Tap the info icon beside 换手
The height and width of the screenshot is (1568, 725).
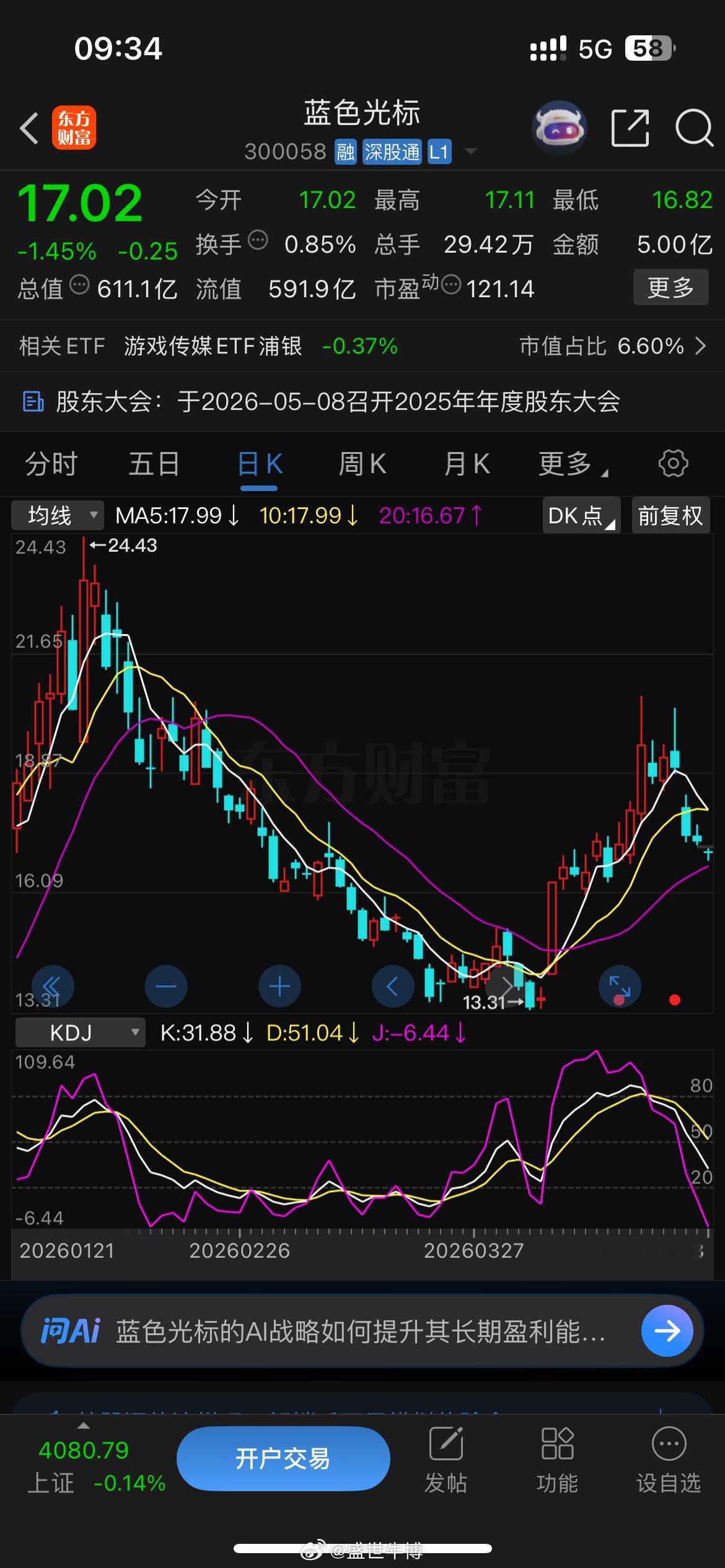(x=258, y=240)
